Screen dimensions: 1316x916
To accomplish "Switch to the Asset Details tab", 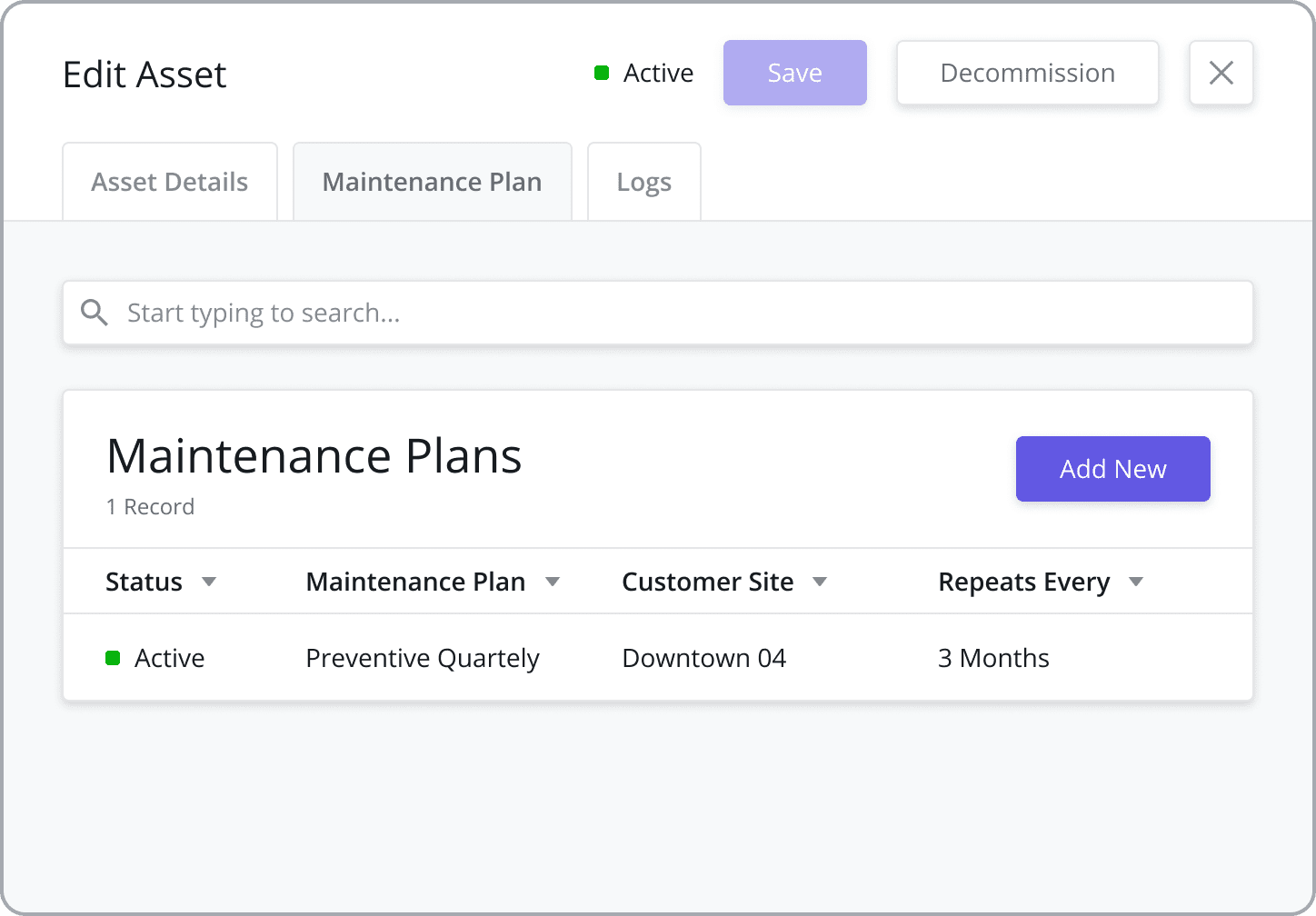I will point(170,182).
